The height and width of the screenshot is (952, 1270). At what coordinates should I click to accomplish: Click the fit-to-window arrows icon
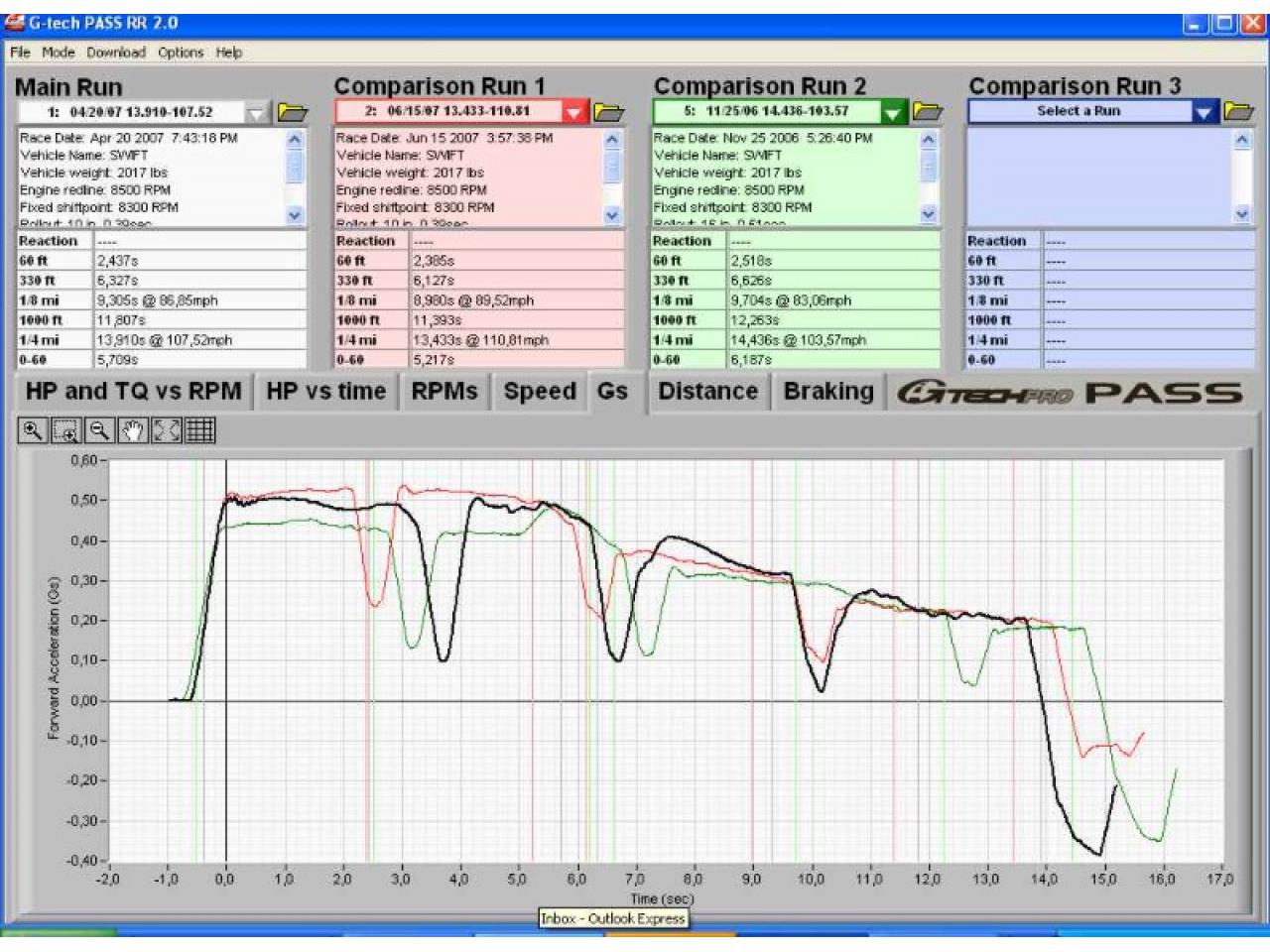click(x=166, y=430)
